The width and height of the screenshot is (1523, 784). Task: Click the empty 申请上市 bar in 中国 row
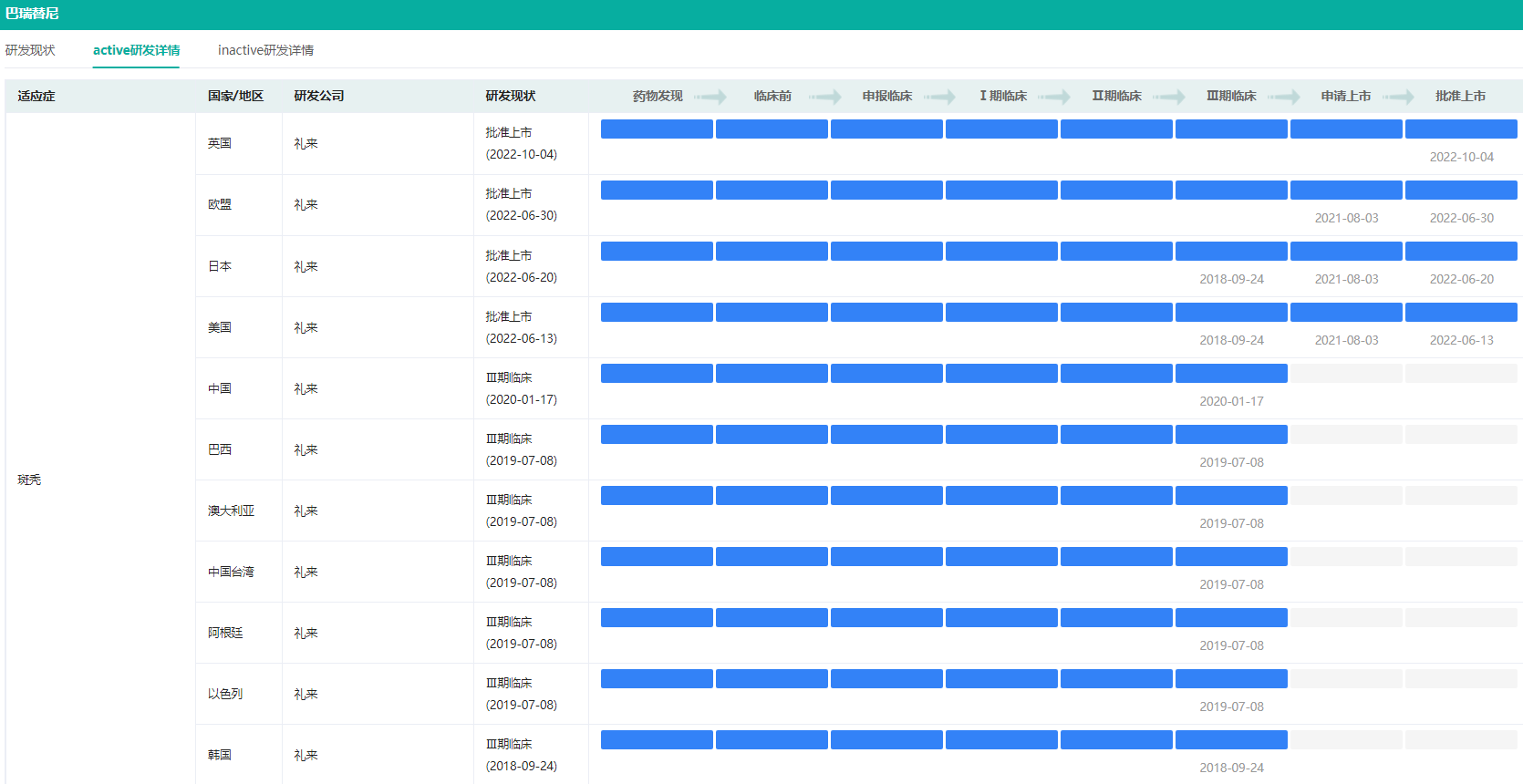pos(1346,374)
